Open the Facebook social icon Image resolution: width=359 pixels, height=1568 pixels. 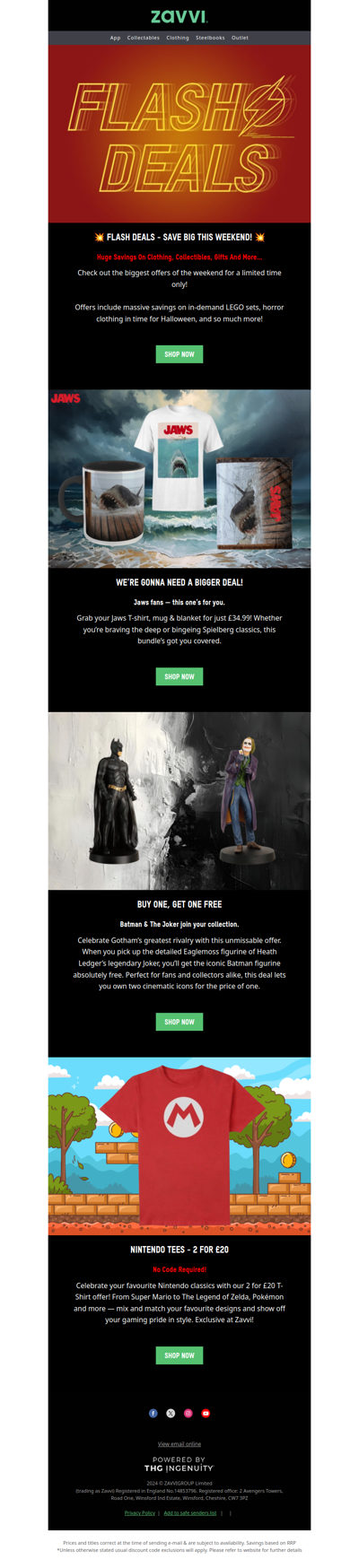[153, 1413]
